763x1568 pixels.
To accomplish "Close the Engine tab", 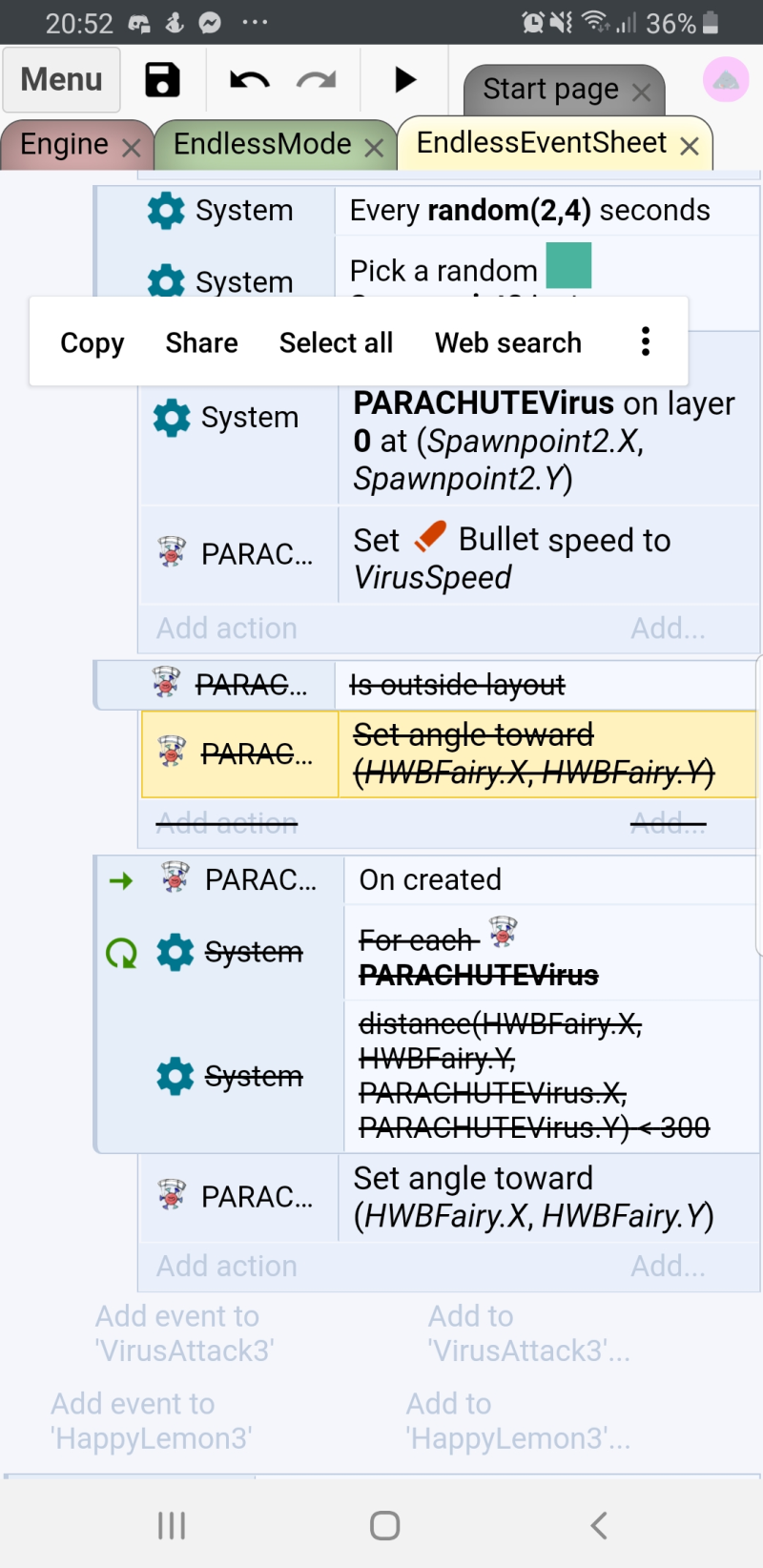I will [132, 148].
